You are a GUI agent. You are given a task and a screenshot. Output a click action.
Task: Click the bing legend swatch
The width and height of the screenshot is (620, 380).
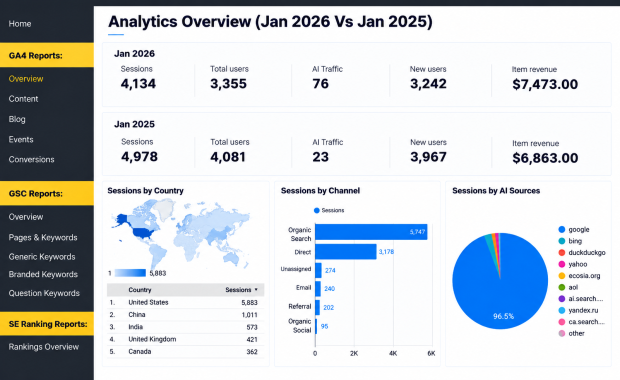(x=561, y=241)
